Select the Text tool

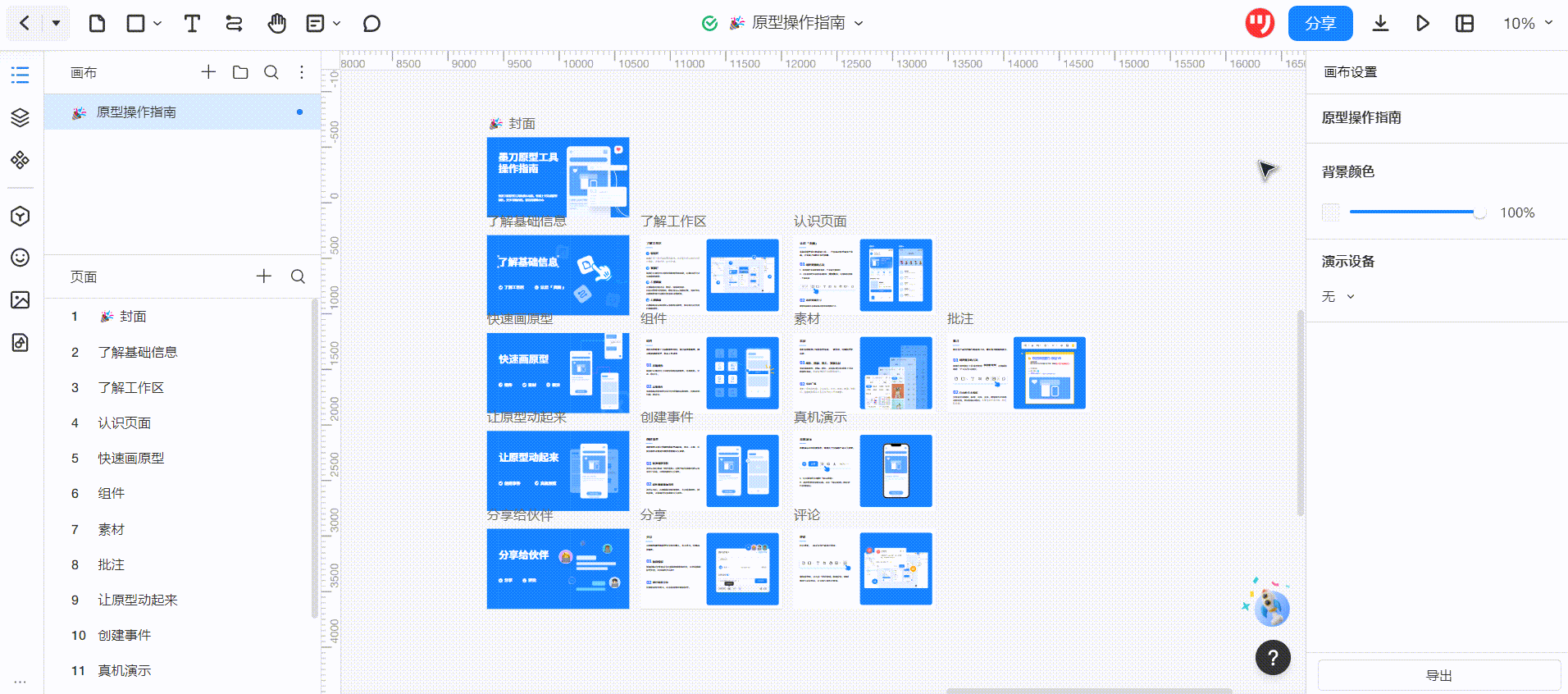[192, 23]
